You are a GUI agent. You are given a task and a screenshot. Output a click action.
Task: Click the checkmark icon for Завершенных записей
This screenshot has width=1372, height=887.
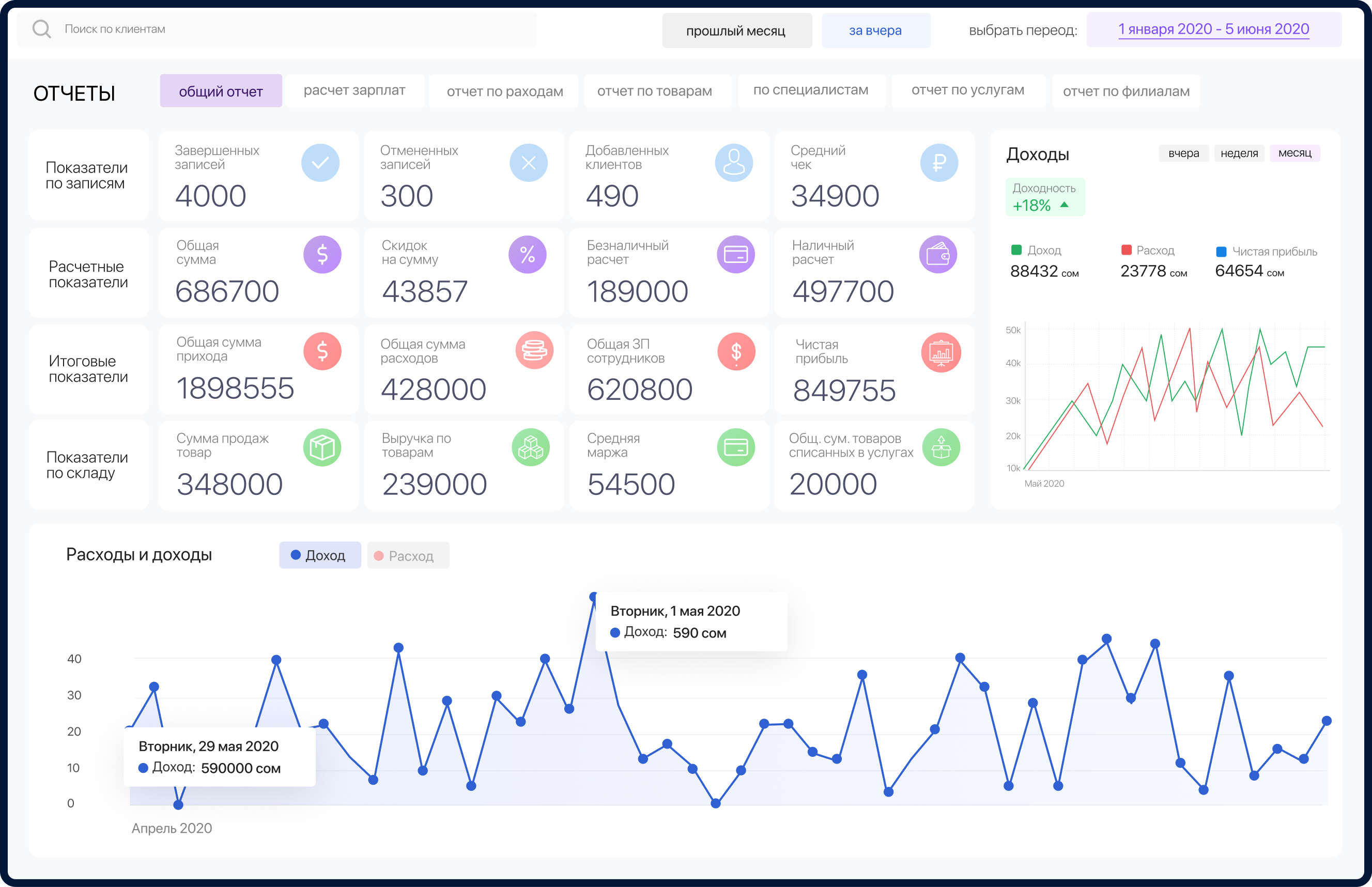pos(320,163)
